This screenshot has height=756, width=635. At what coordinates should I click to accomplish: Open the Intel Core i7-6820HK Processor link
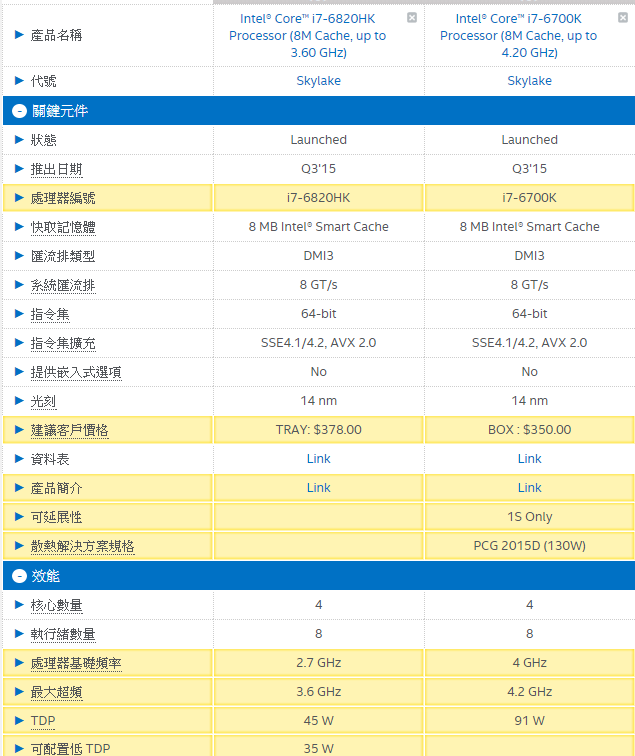(308, 36)
